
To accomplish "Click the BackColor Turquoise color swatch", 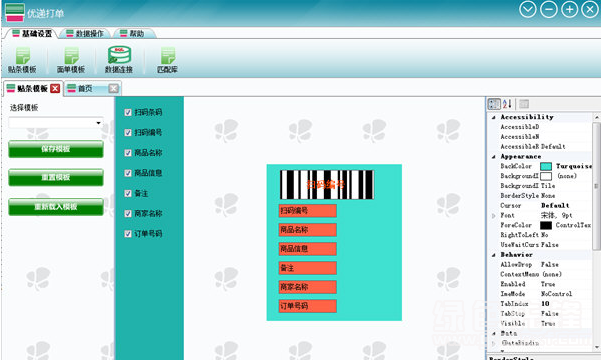I will pyautogui.click(x=546, y=166).
